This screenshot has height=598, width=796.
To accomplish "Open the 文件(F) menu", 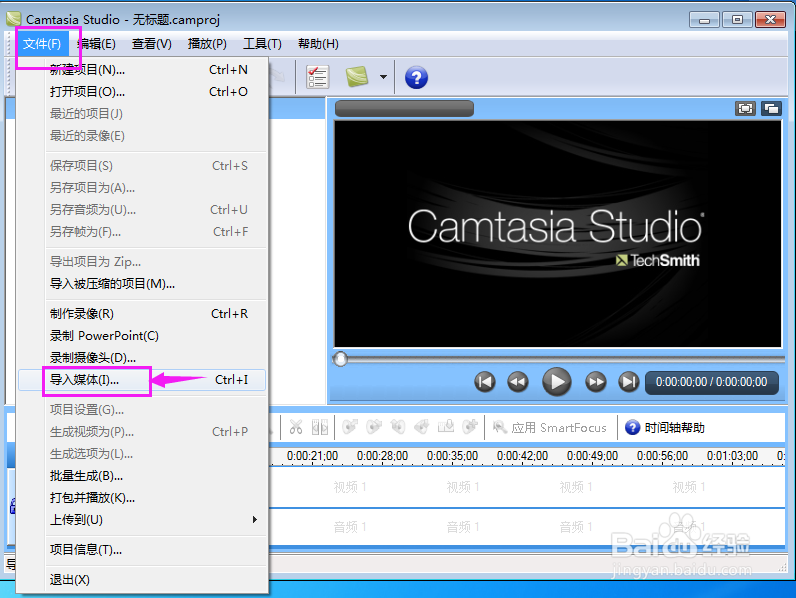I will (42, 44).
